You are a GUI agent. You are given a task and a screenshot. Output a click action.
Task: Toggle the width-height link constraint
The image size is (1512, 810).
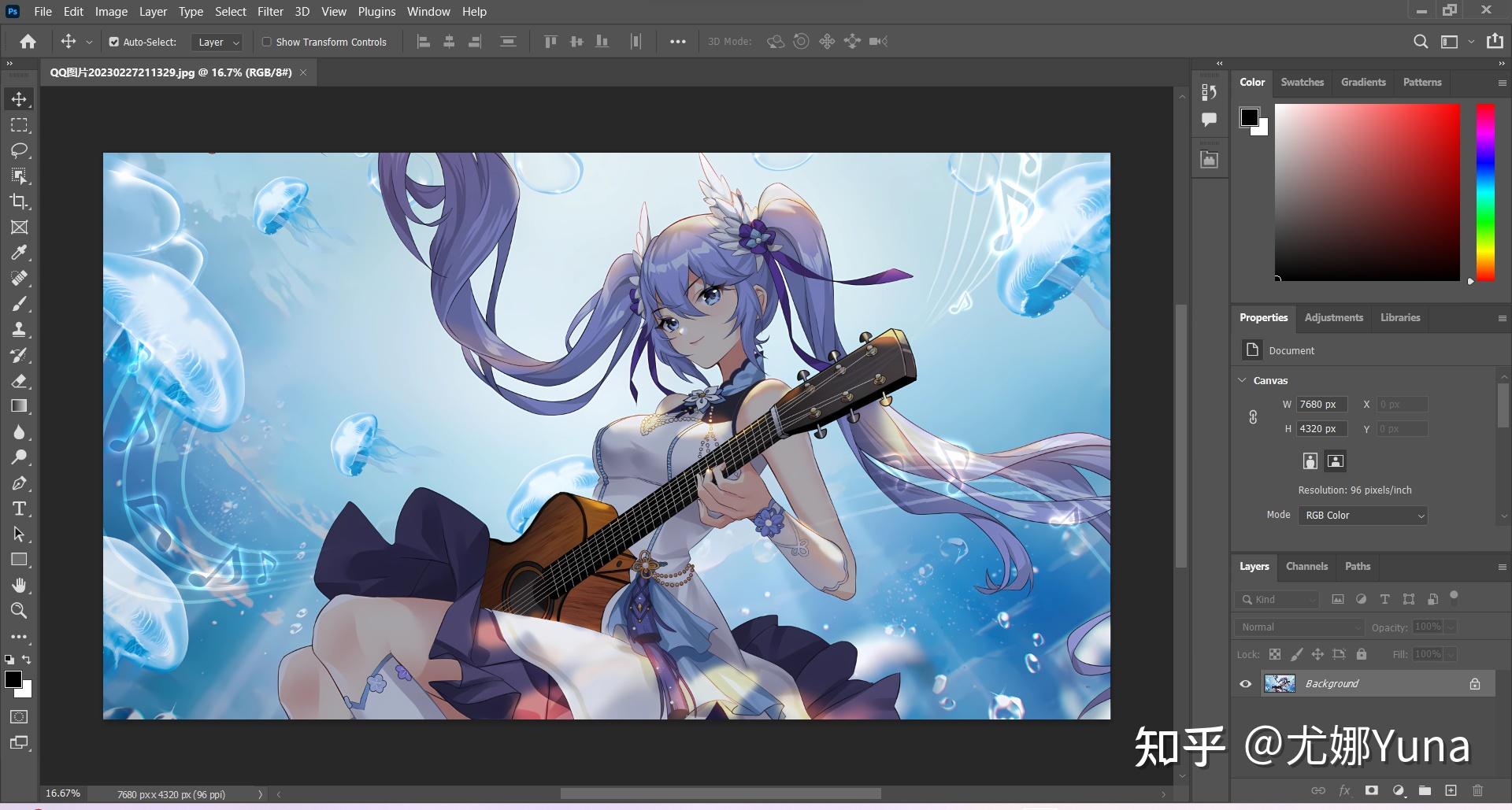(x=1253, y=417)
